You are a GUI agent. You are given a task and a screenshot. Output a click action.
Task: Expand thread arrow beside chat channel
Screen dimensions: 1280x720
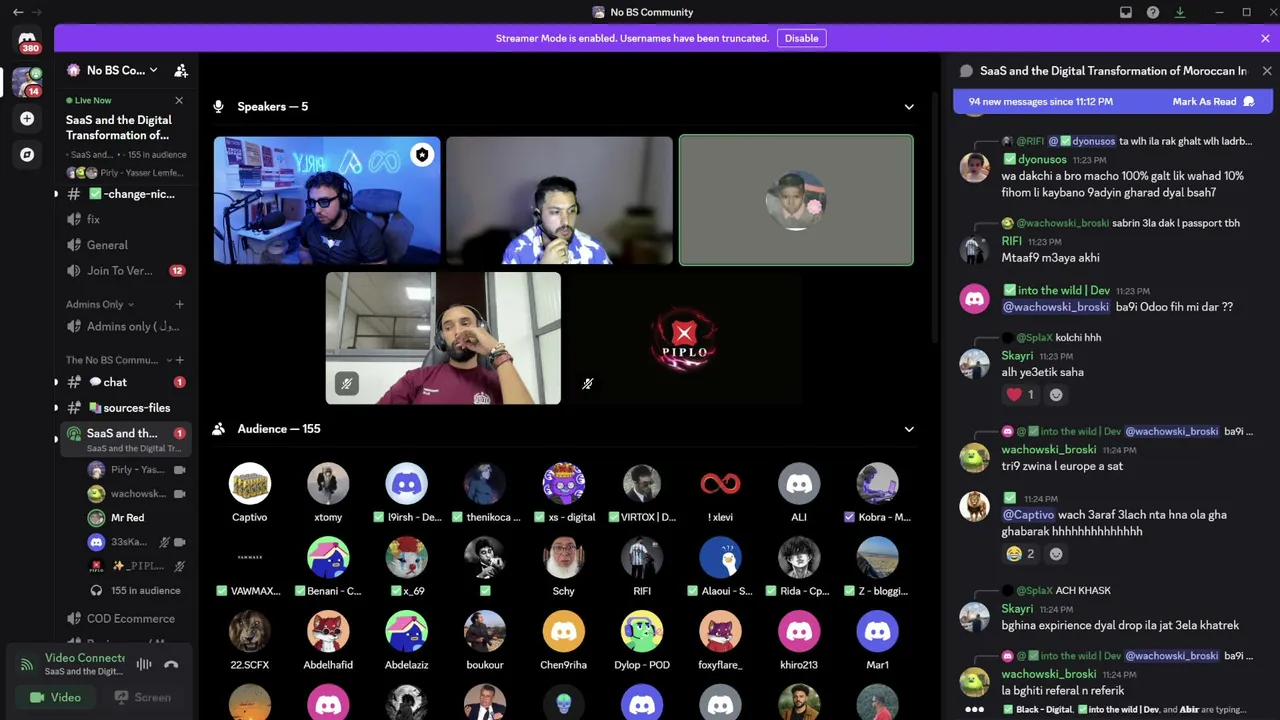(56, 382)
